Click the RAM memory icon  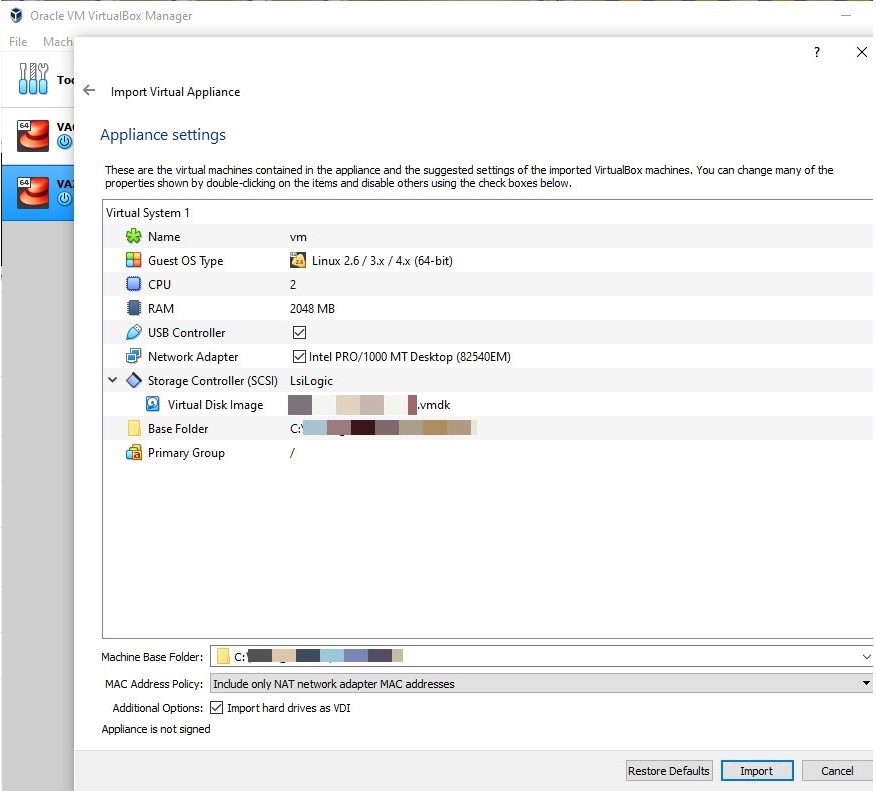pyautogui.click(x=134, y=309)
